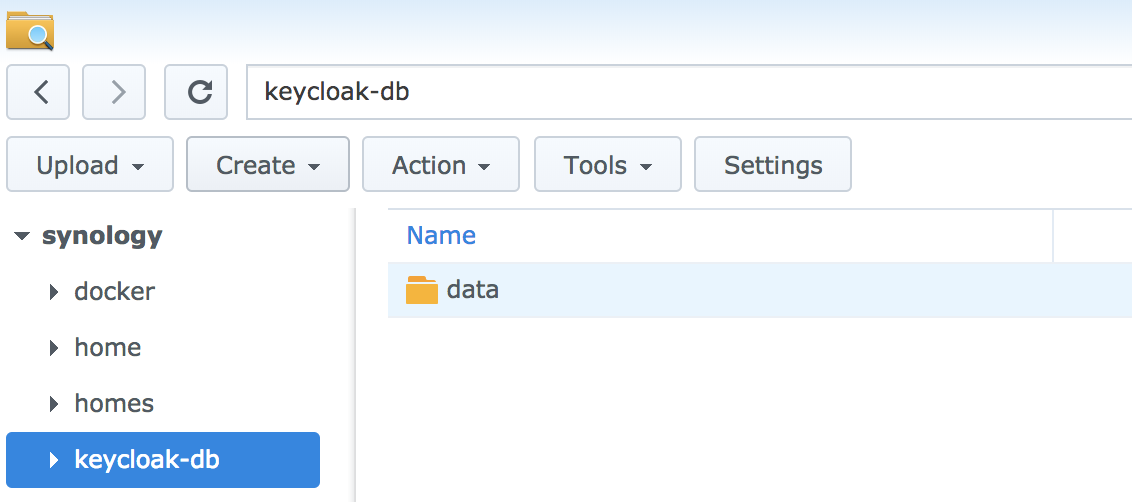Open the Create dropdown menu
The height and width of the screenshot is (502, 1132).
click(x=268, y=165)
